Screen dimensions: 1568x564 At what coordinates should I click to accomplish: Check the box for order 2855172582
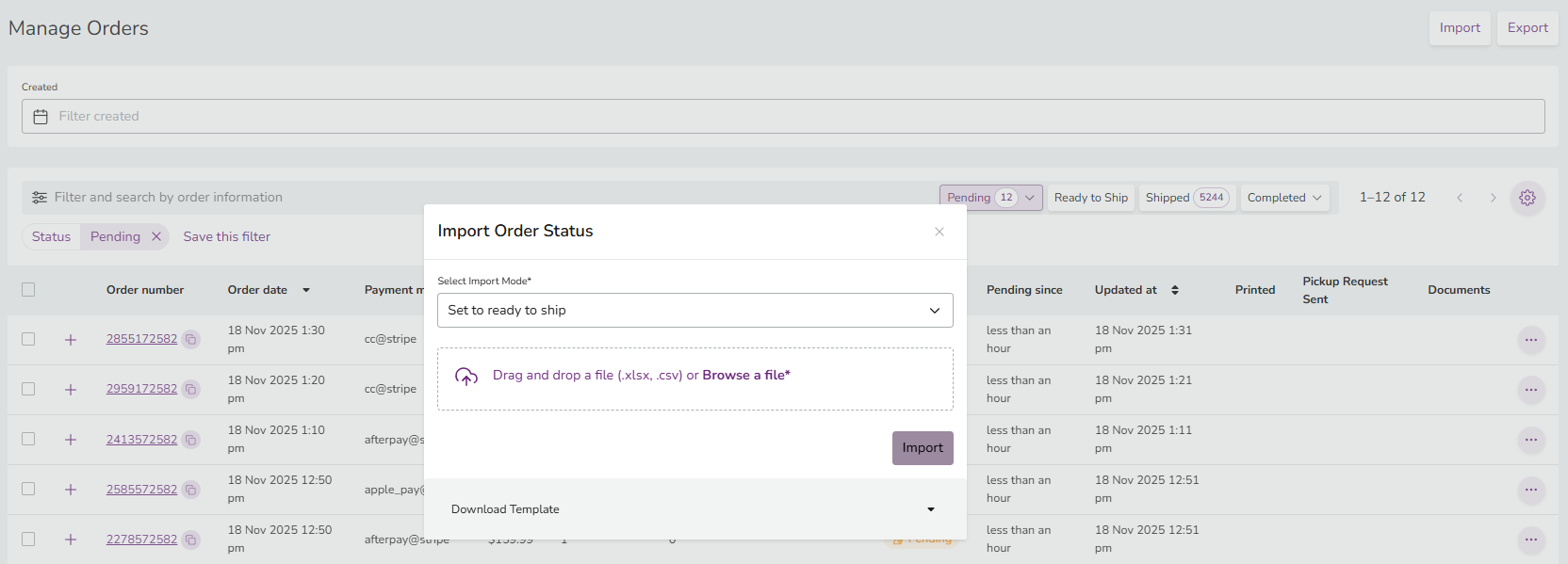28,339
